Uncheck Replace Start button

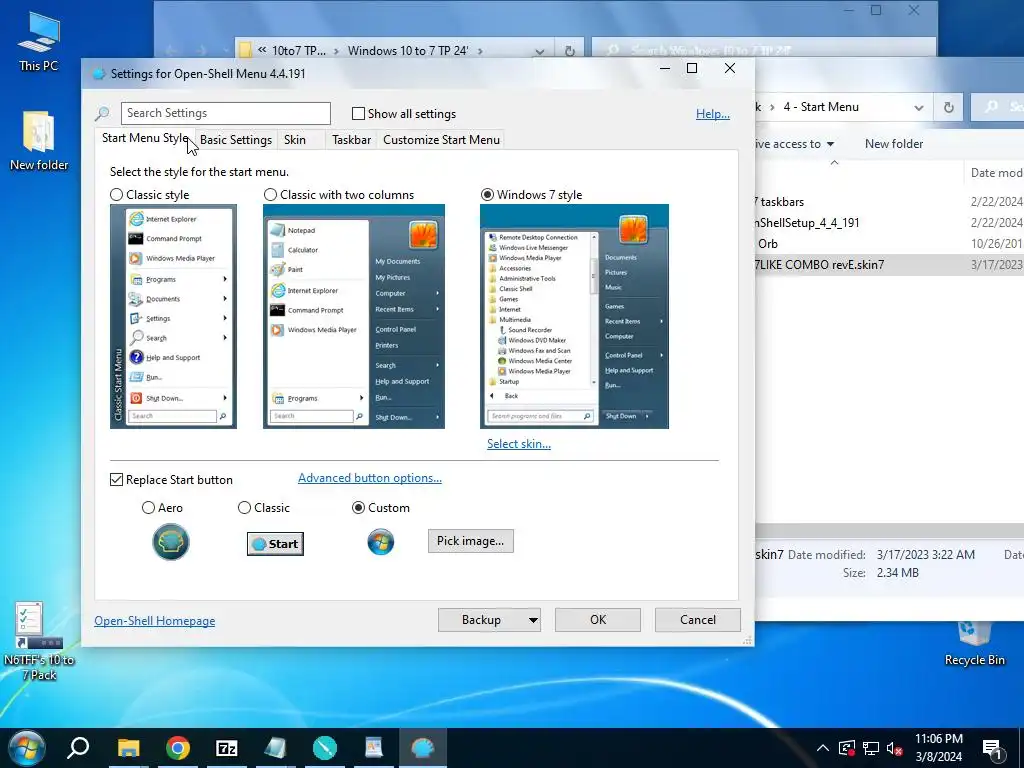click(x=116, y=480)
